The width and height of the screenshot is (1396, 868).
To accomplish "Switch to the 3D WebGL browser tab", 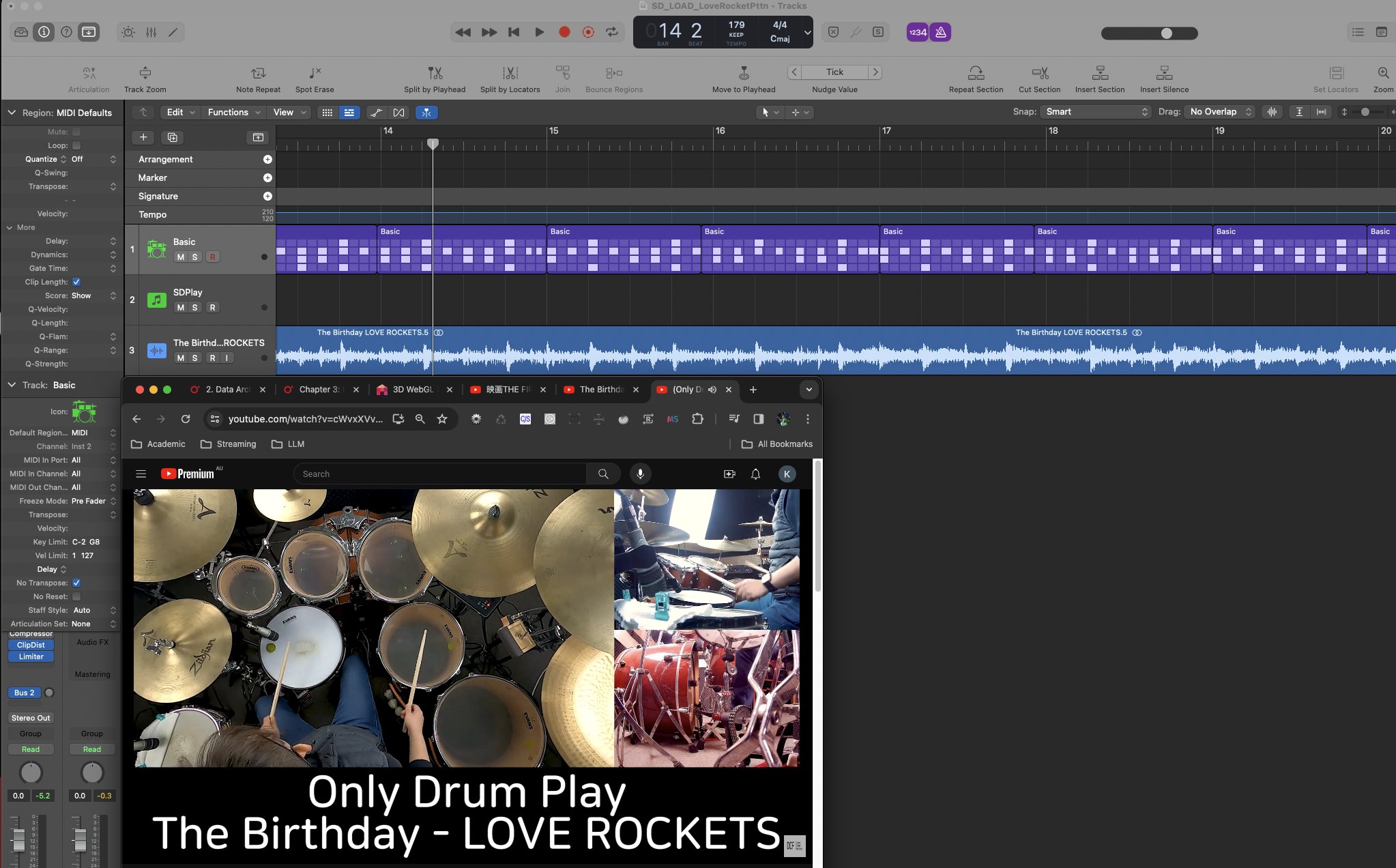I will (x=412, y=390).
